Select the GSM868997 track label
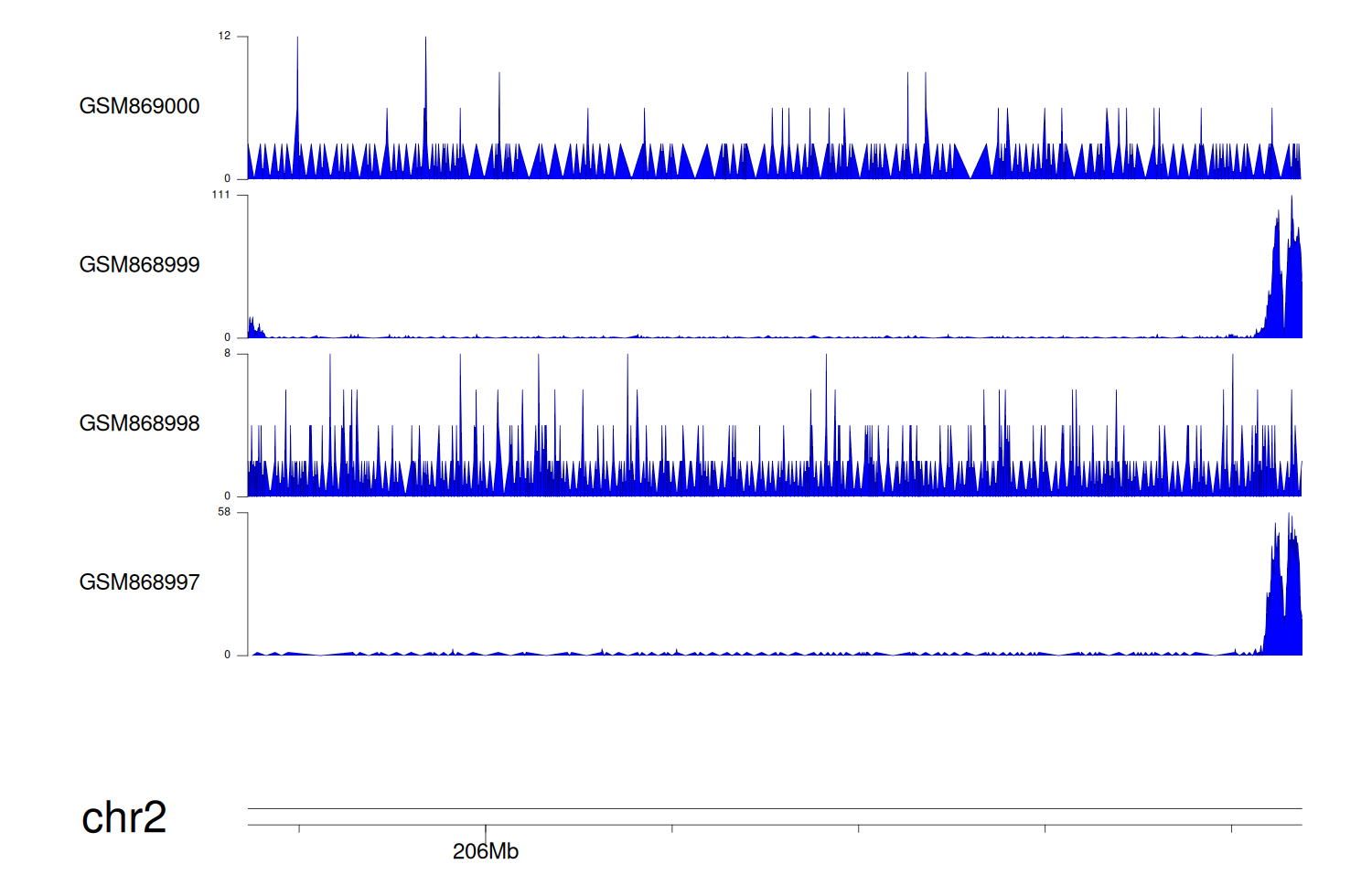 pyautogui.click(x=139, y=582)
